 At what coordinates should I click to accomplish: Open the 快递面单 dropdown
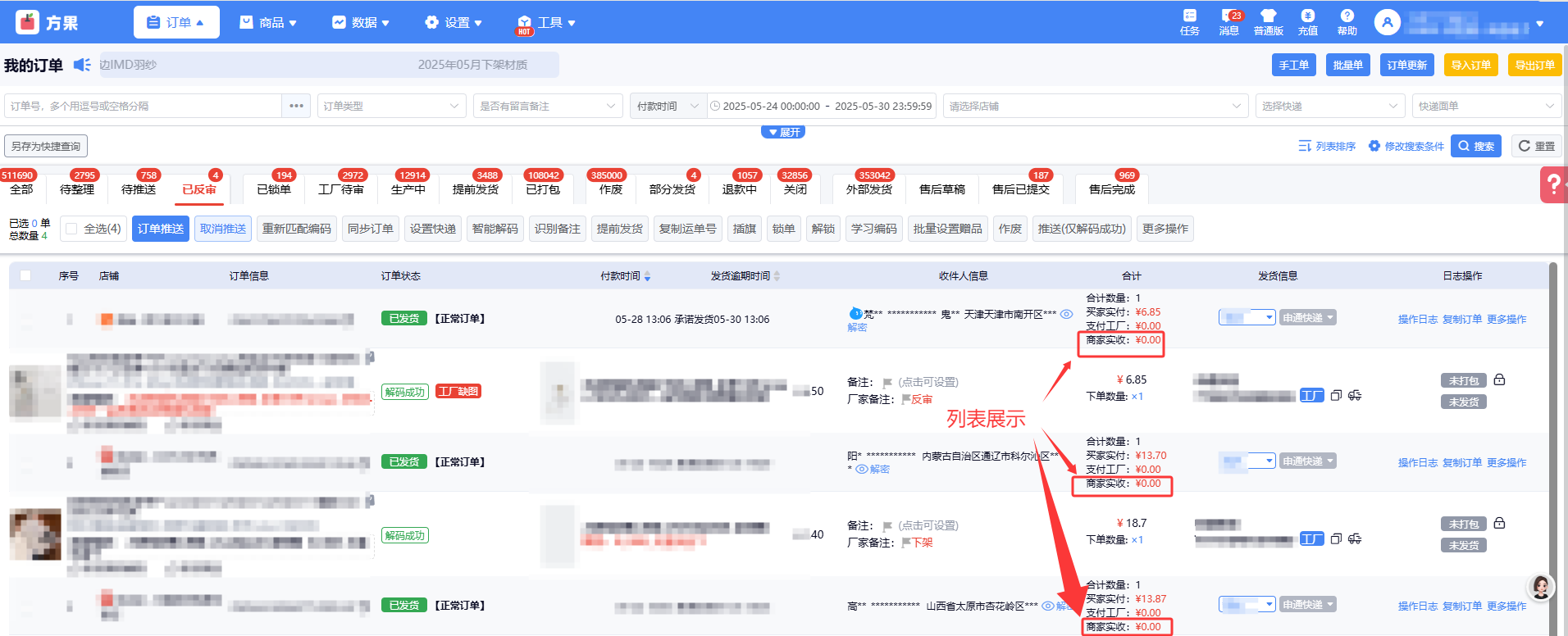tap(1486, 106)
